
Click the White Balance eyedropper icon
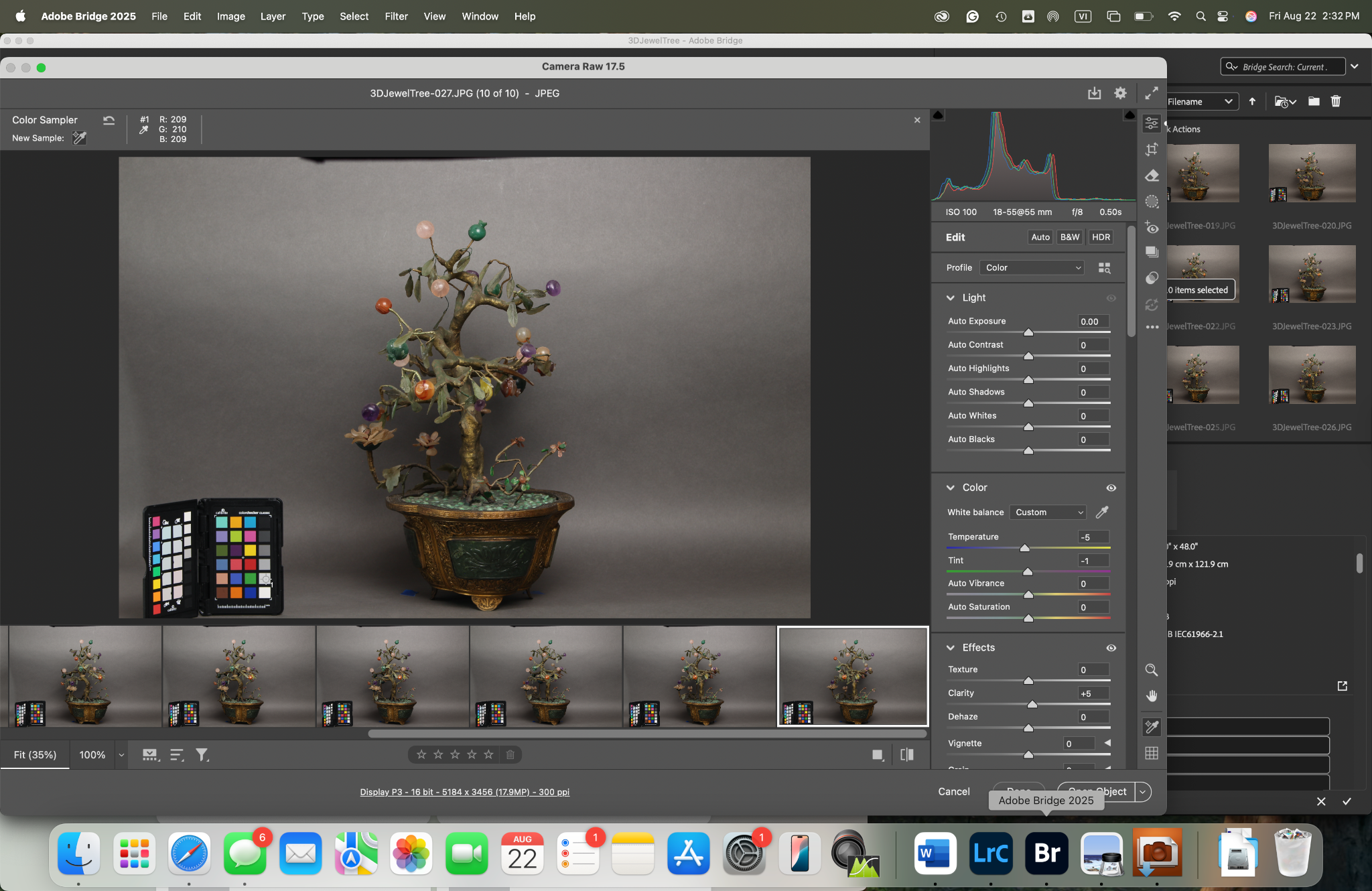(1102, 512)
